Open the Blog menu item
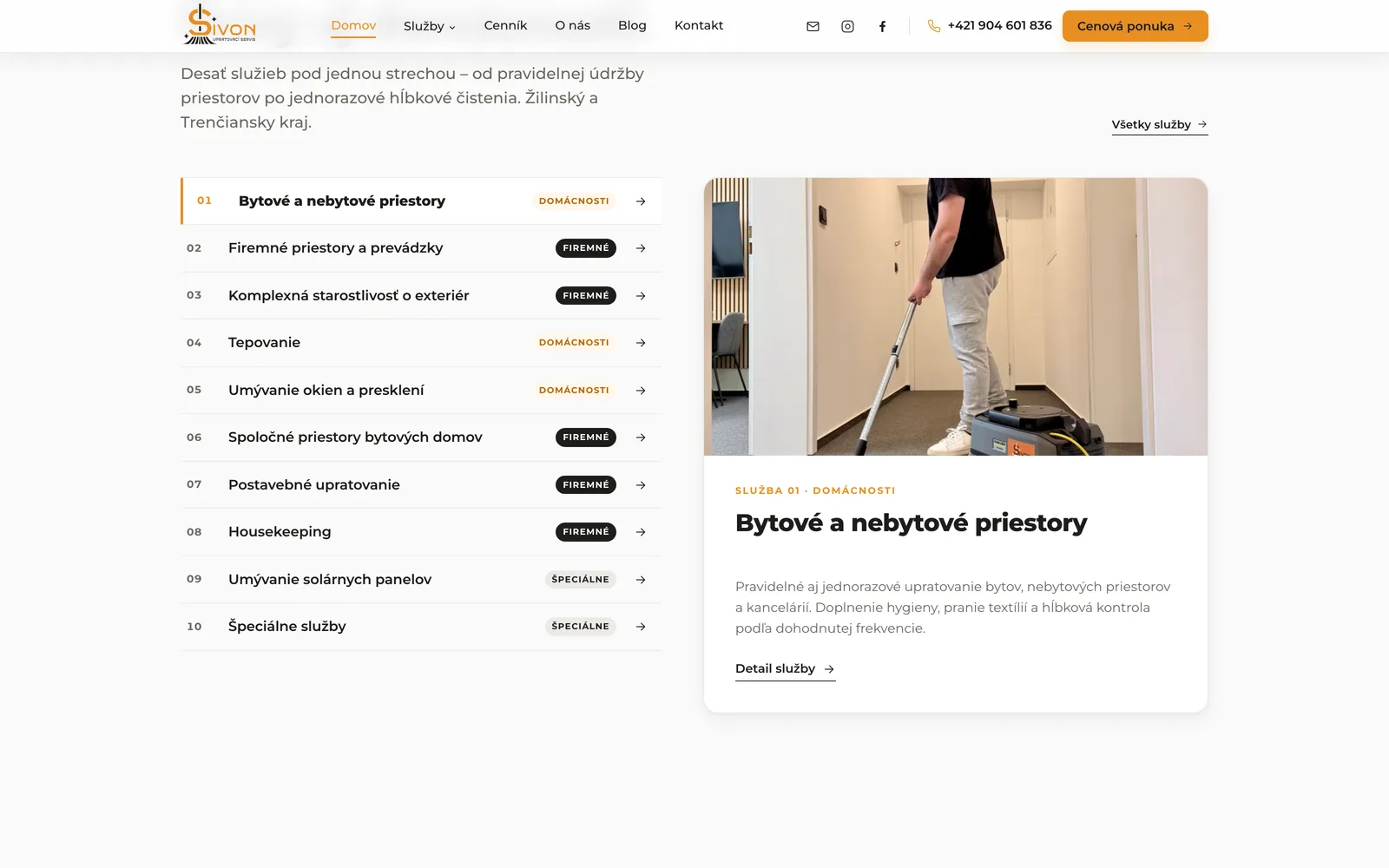 (632, 26)
